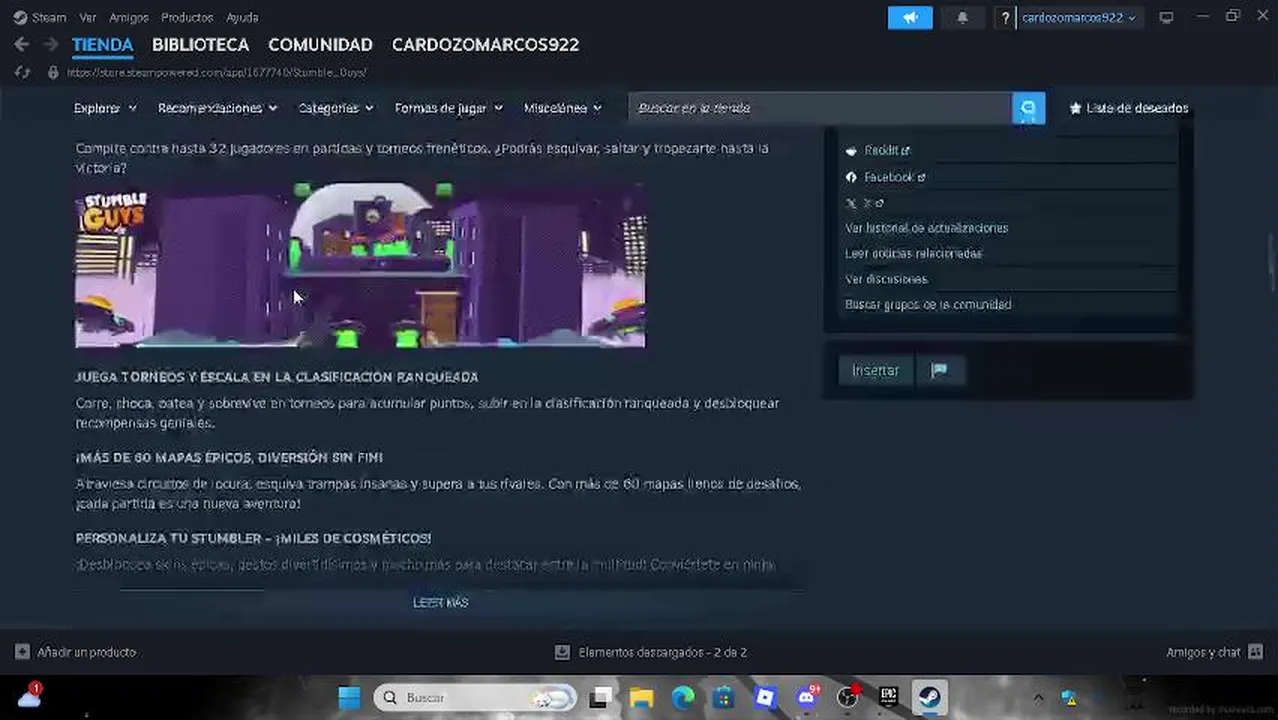Click the downloads icon in the bottom bar
This screenshot has height=720, width=1278.
pos(562,652)
